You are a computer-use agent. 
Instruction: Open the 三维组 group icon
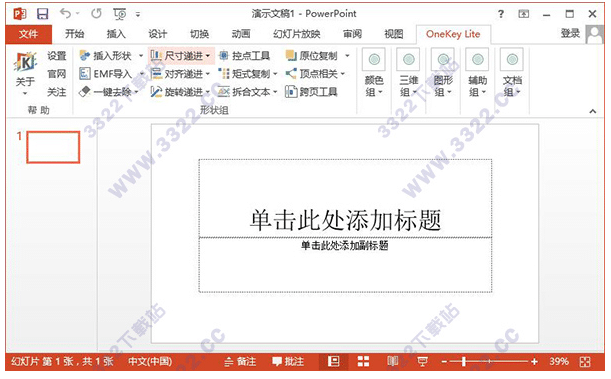point(408,73)
